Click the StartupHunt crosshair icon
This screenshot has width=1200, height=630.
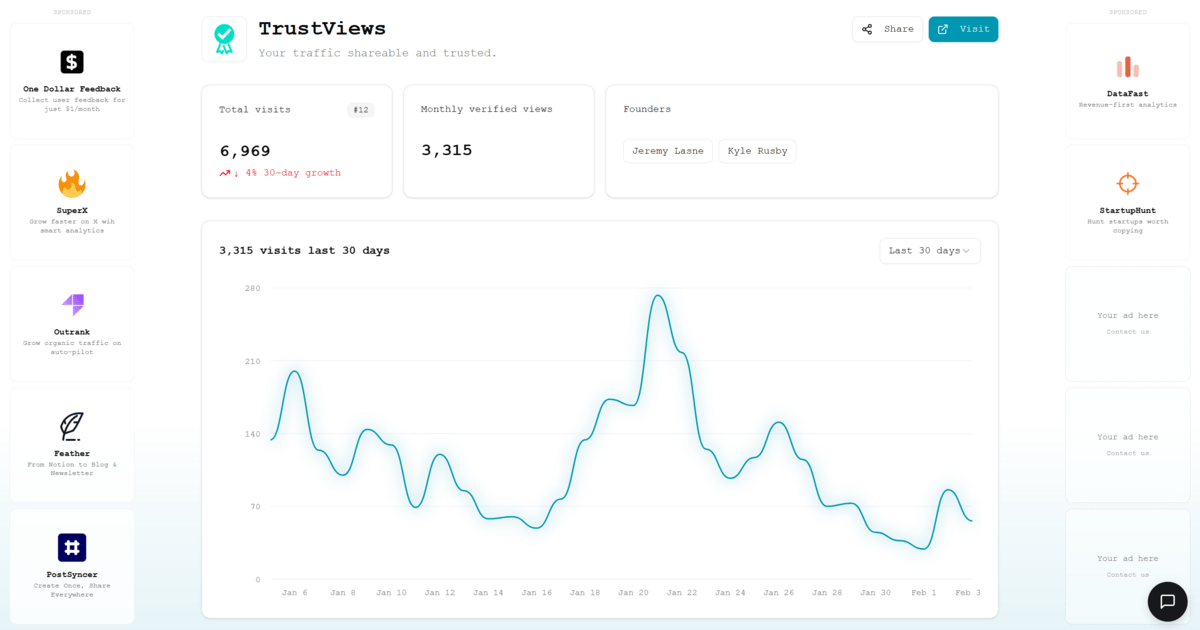pos(1128,184)
